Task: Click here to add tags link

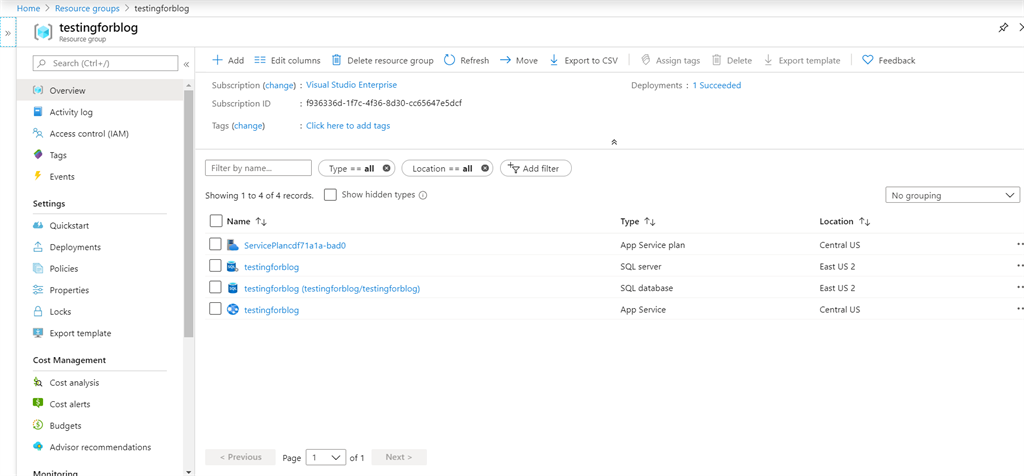Action: click(348, 125)
